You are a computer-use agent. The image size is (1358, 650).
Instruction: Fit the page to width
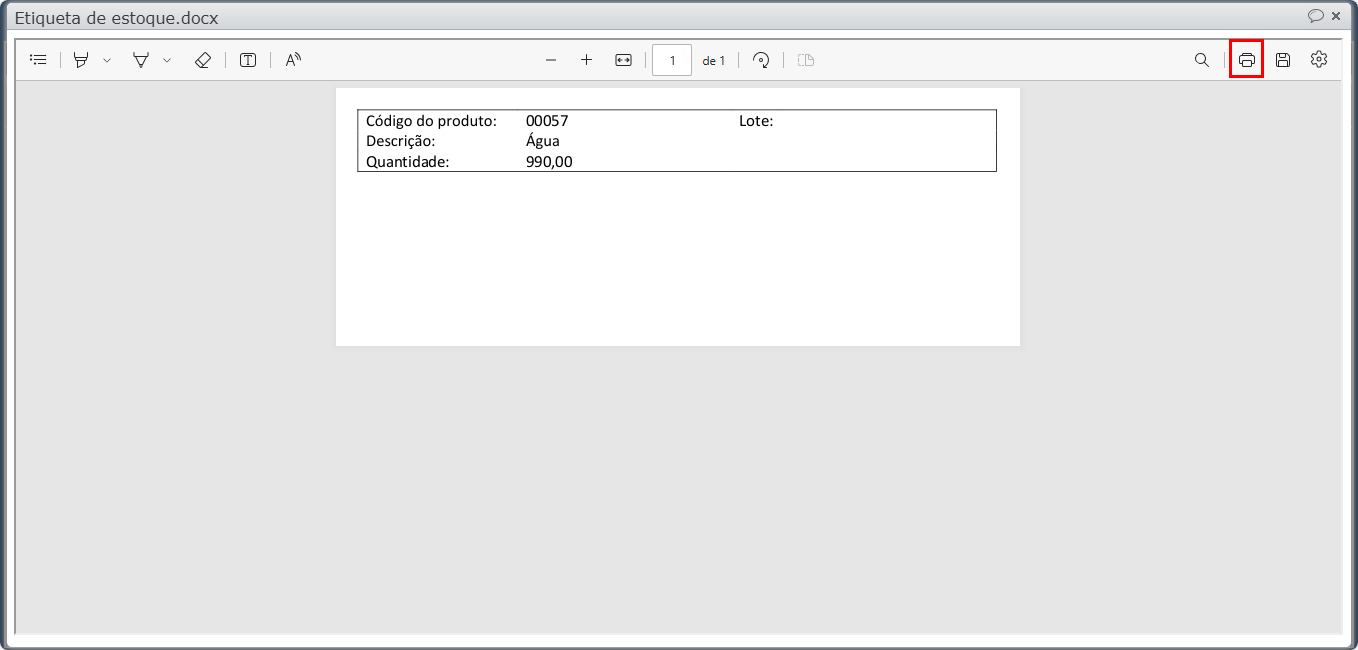[x=623, y=60]
